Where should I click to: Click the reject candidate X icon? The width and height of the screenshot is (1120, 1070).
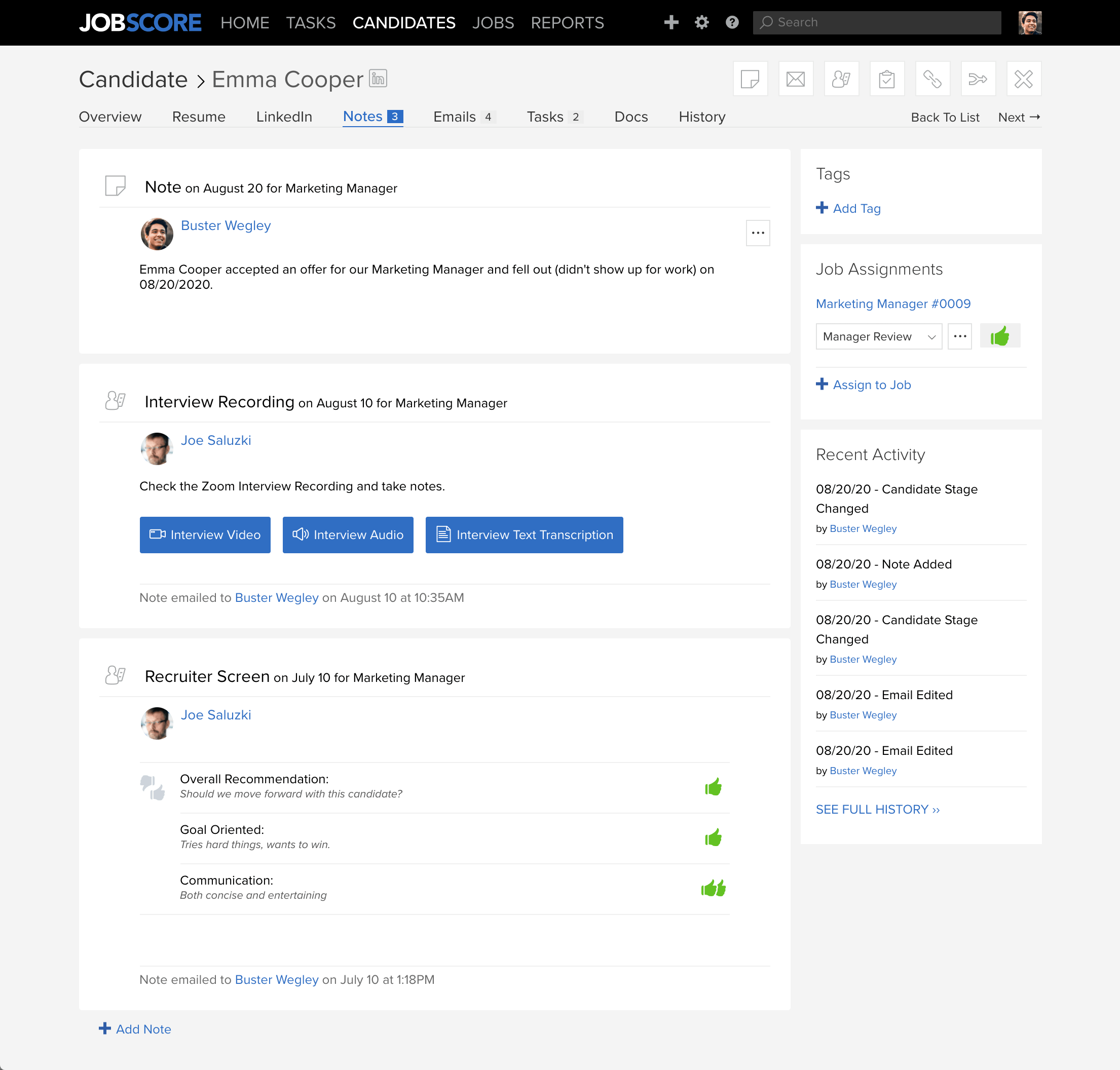click(x=1024, y=79)
